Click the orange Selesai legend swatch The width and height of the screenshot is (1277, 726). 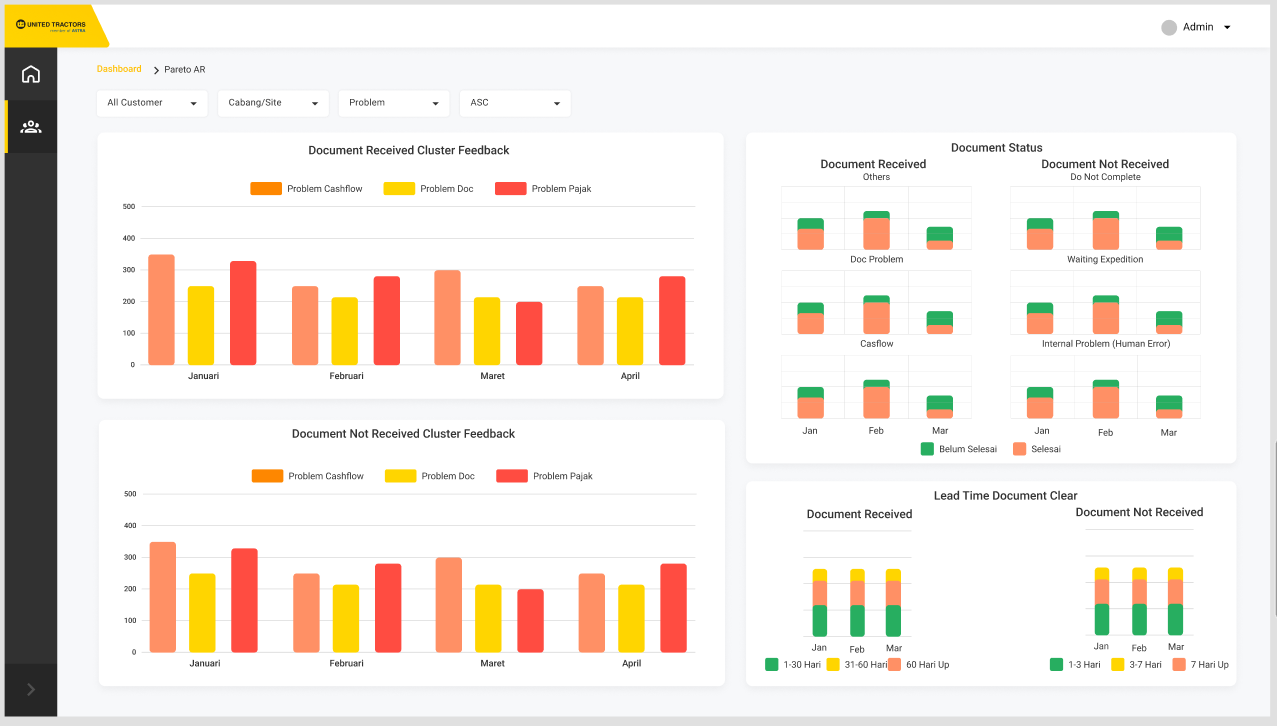click(x=1020, y=449)
